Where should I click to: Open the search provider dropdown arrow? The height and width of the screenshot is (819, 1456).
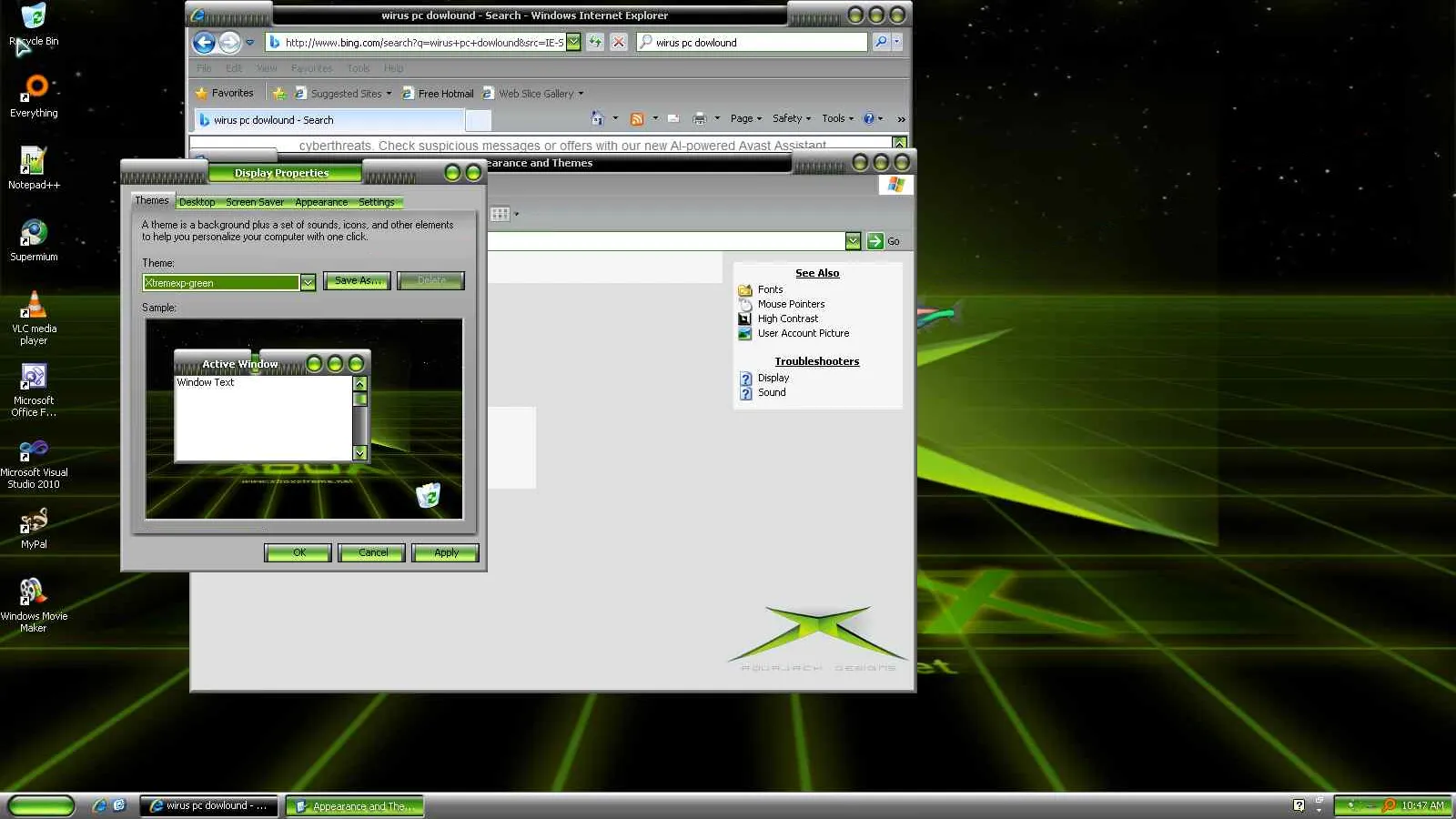(x=896, y=42)
